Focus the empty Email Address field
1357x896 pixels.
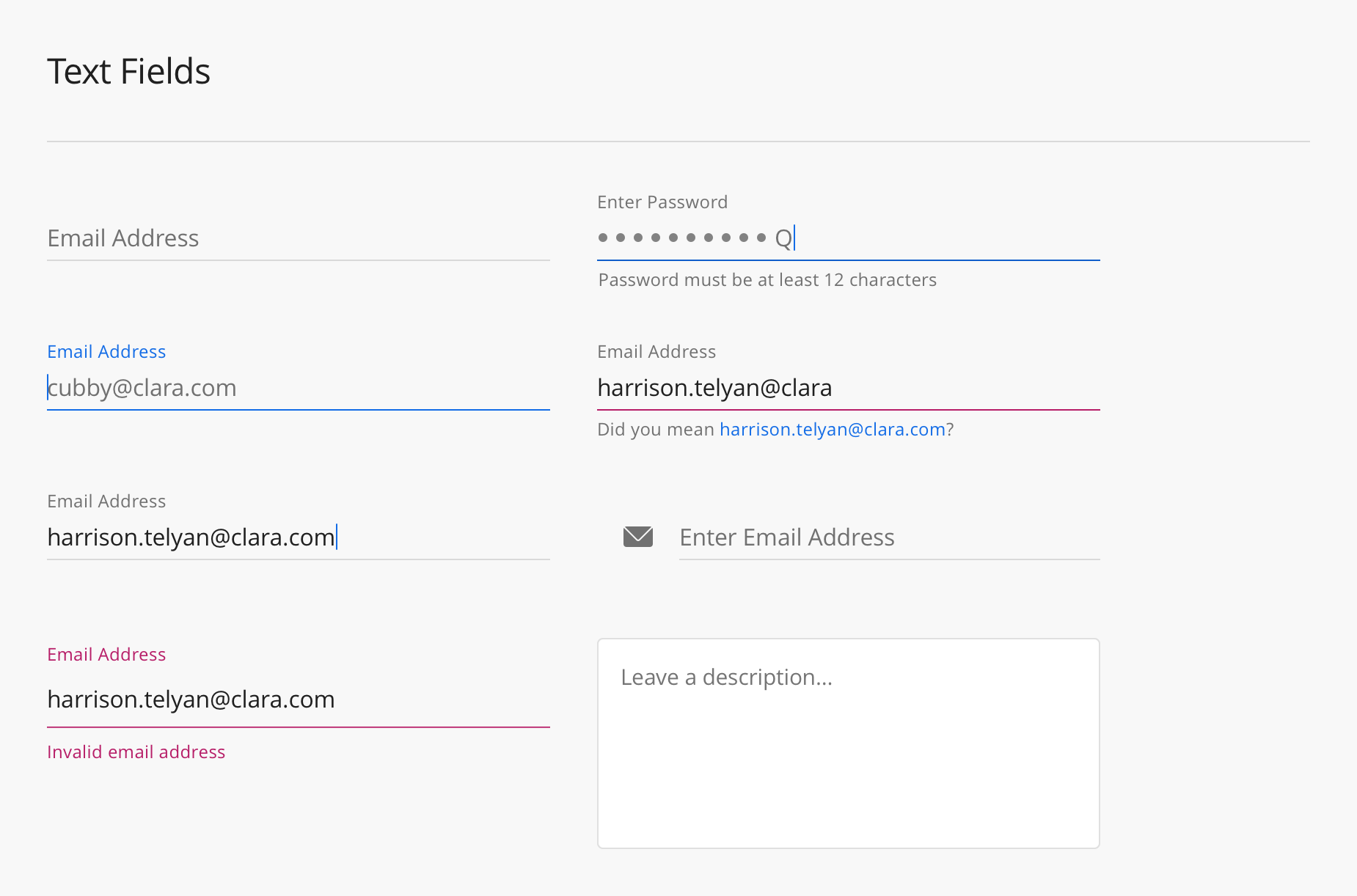pos(293,238)
